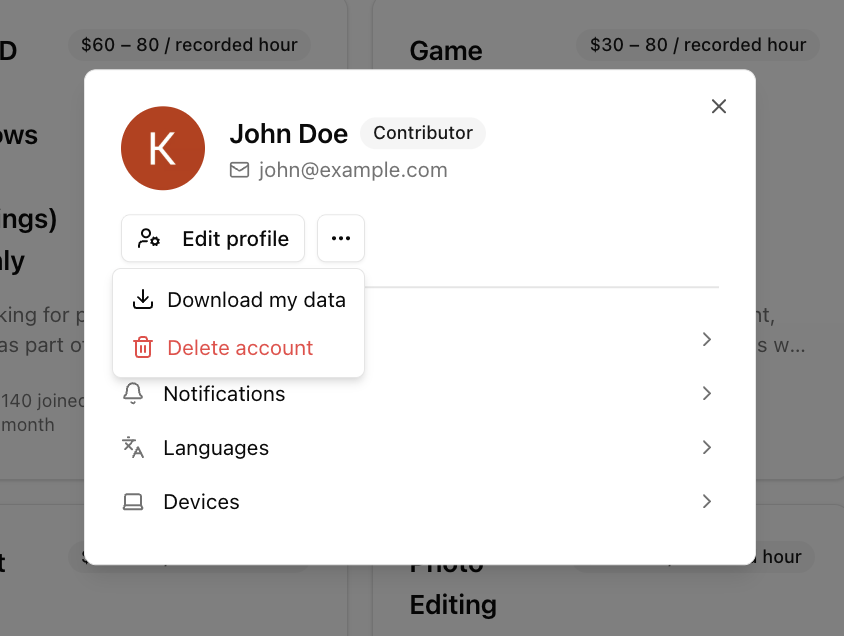Select Download my data from the menu
Image resolution: width=844 pixels, height=636 pixels.
pos(238,300)
